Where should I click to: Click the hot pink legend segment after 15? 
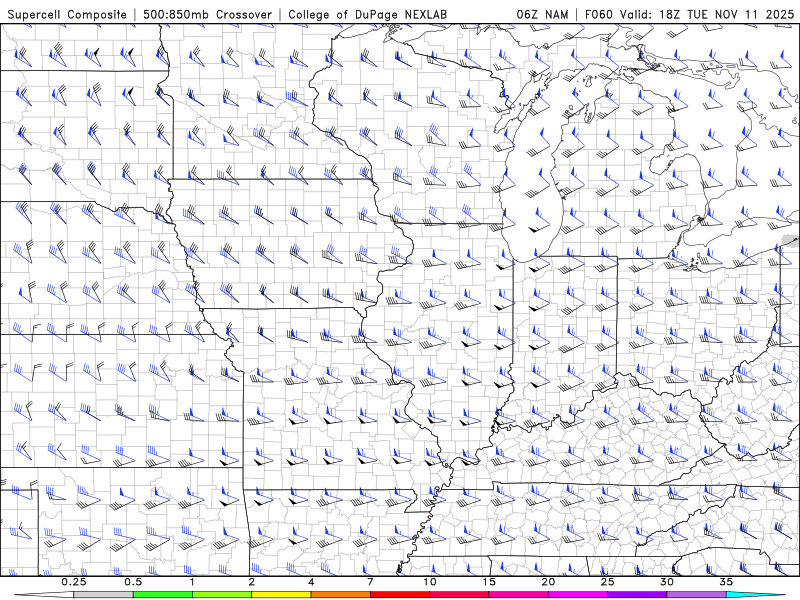coord(518,595)
